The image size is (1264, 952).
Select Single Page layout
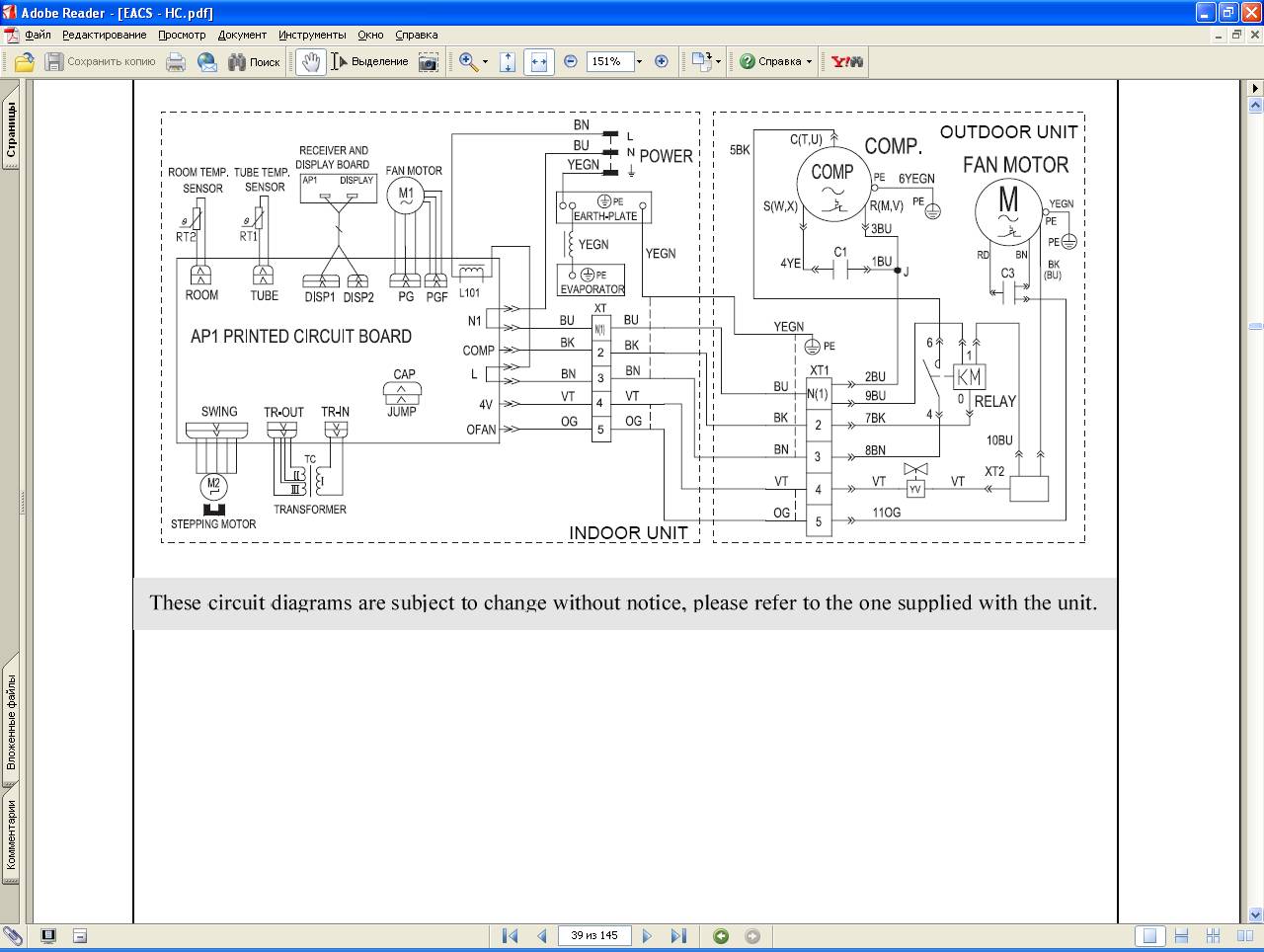click(1148, 936)
